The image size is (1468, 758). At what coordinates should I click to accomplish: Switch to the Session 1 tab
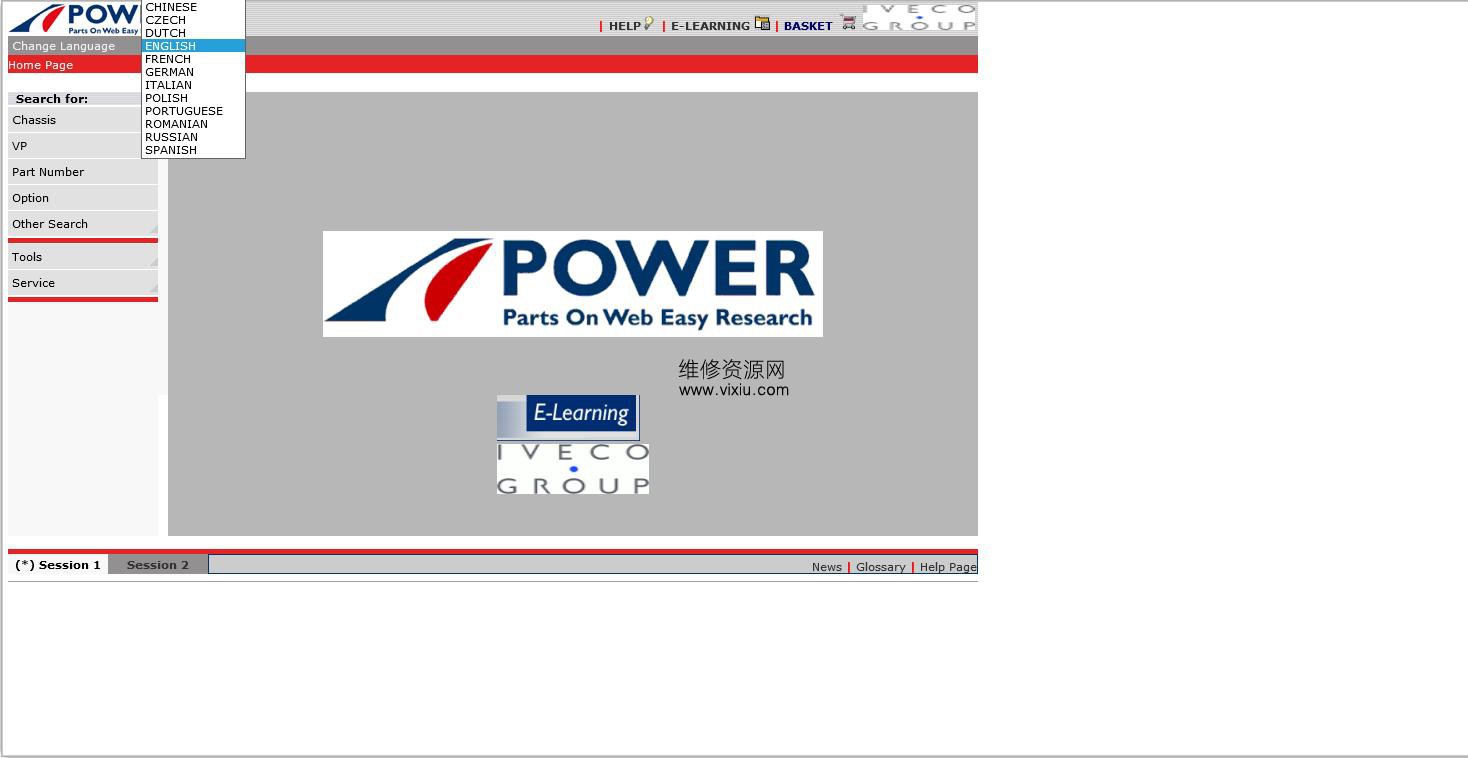pos(58,565)
